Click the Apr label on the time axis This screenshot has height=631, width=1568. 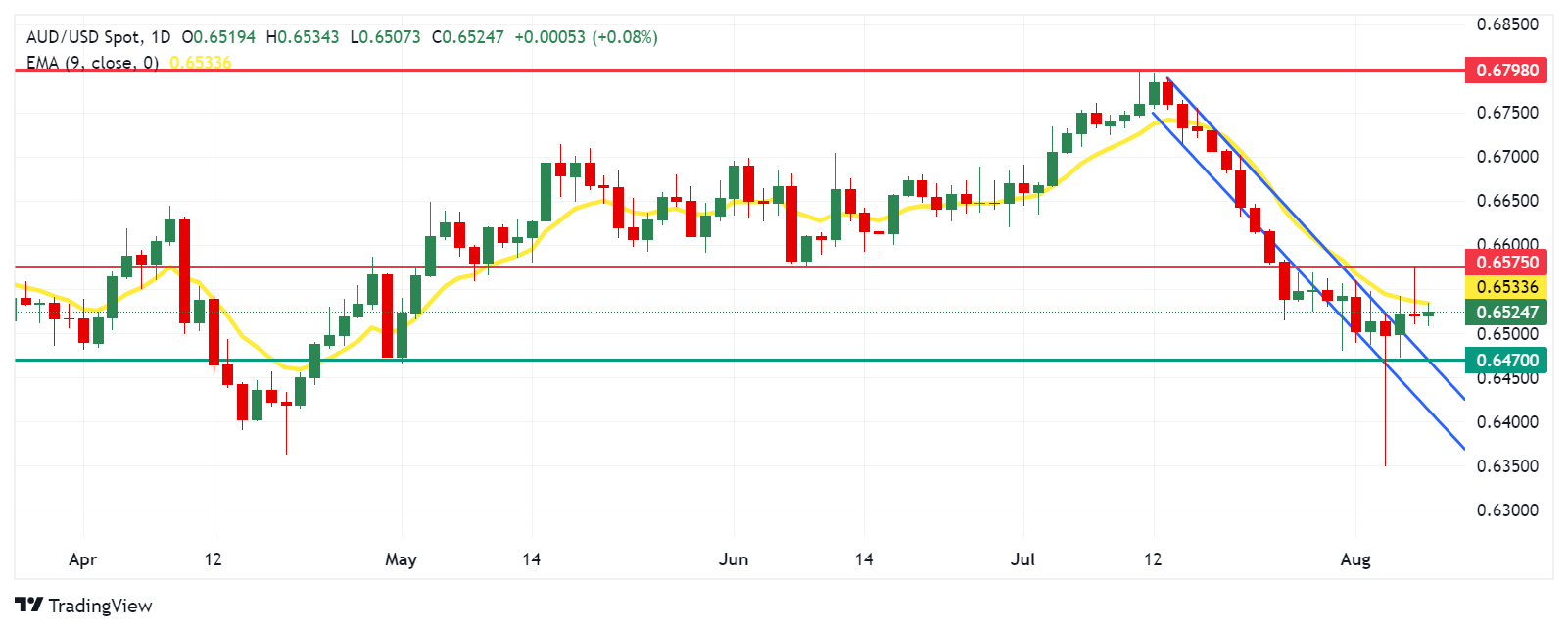tap(83, 559)
